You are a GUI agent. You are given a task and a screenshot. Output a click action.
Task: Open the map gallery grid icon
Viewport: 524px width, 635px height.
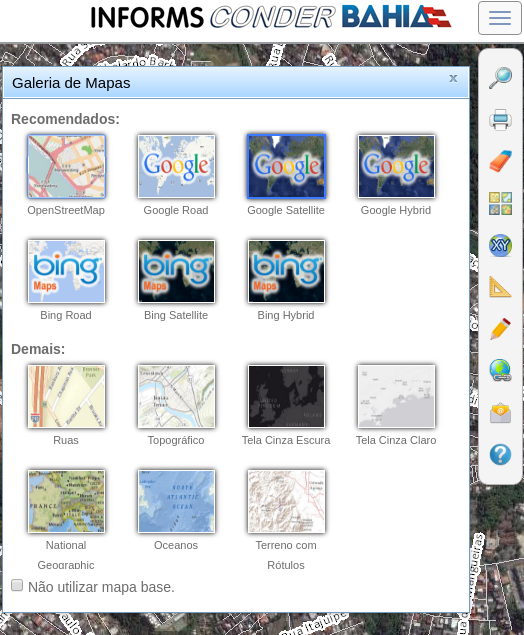coord(500,203)
